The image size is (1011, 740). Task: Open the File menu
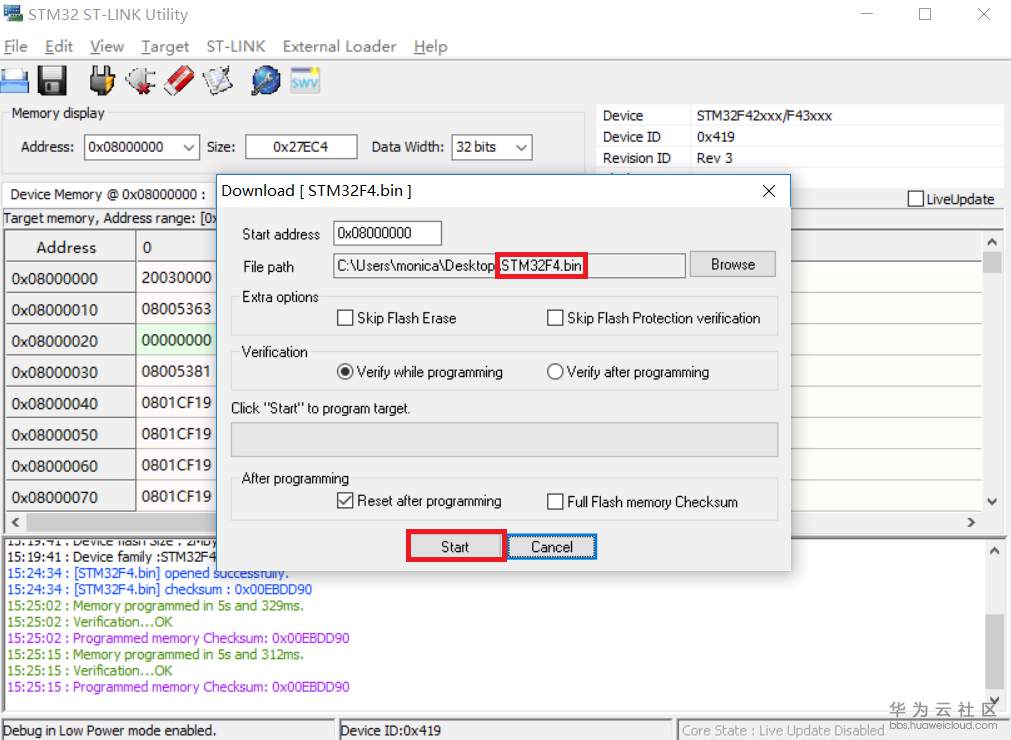pyautogui.click(x=15, y=46)
